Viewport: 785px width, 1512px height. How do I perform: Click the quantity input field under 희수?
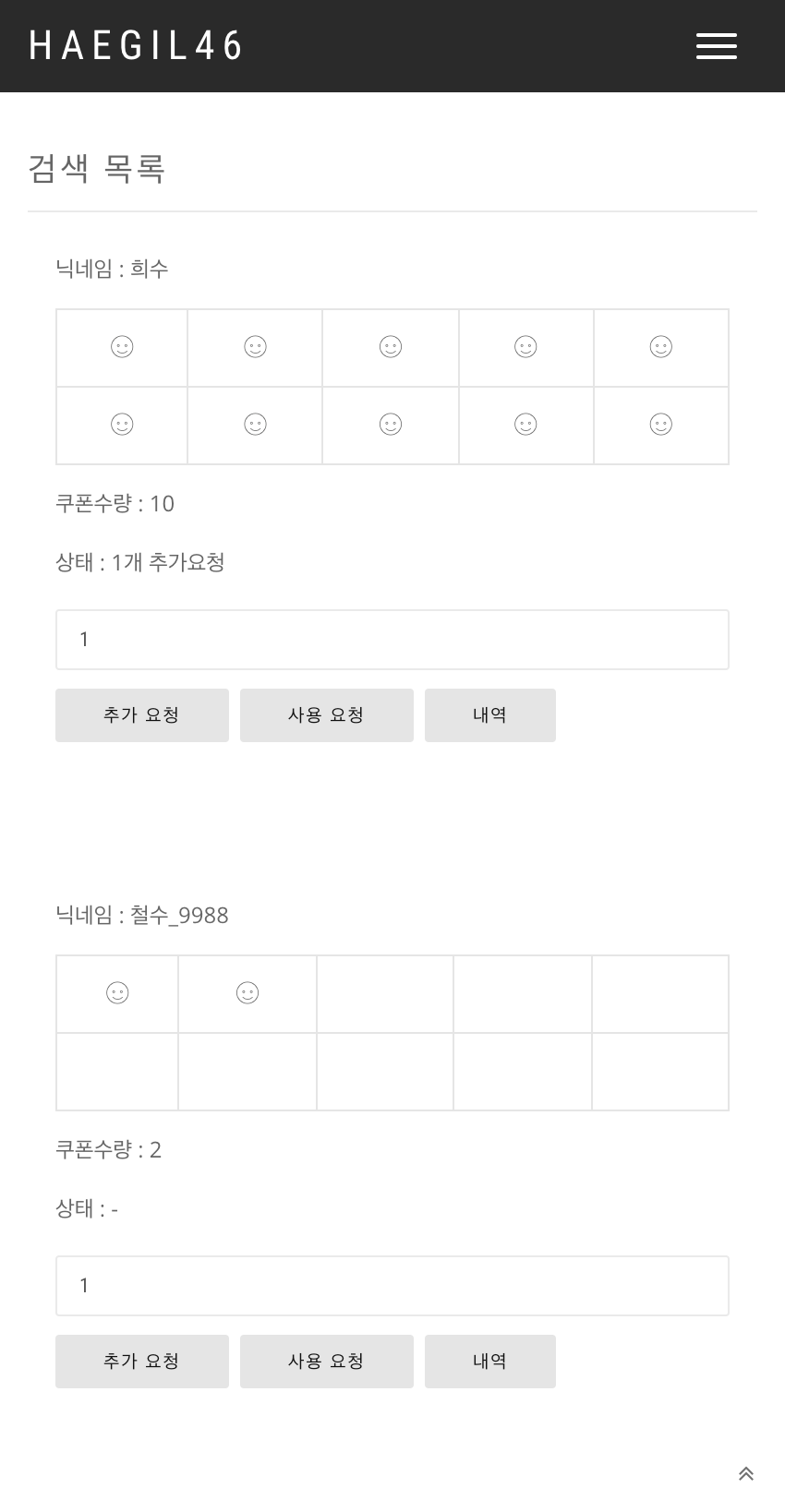click(392, 639)
